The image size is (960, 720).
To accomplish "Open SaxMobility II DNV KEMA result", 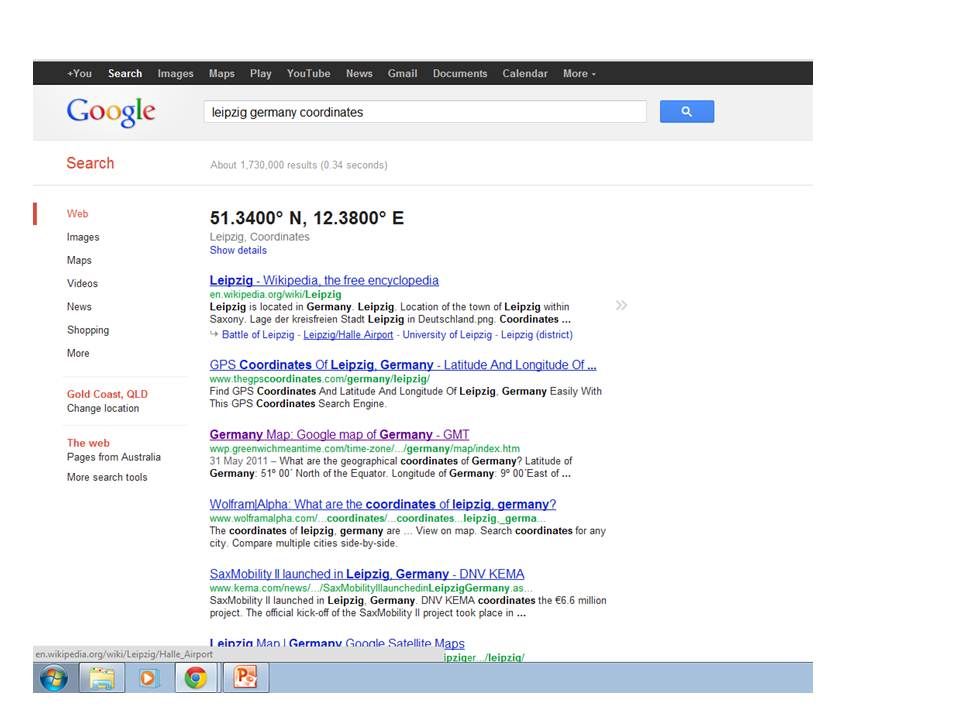I will (x=367, y=574).
